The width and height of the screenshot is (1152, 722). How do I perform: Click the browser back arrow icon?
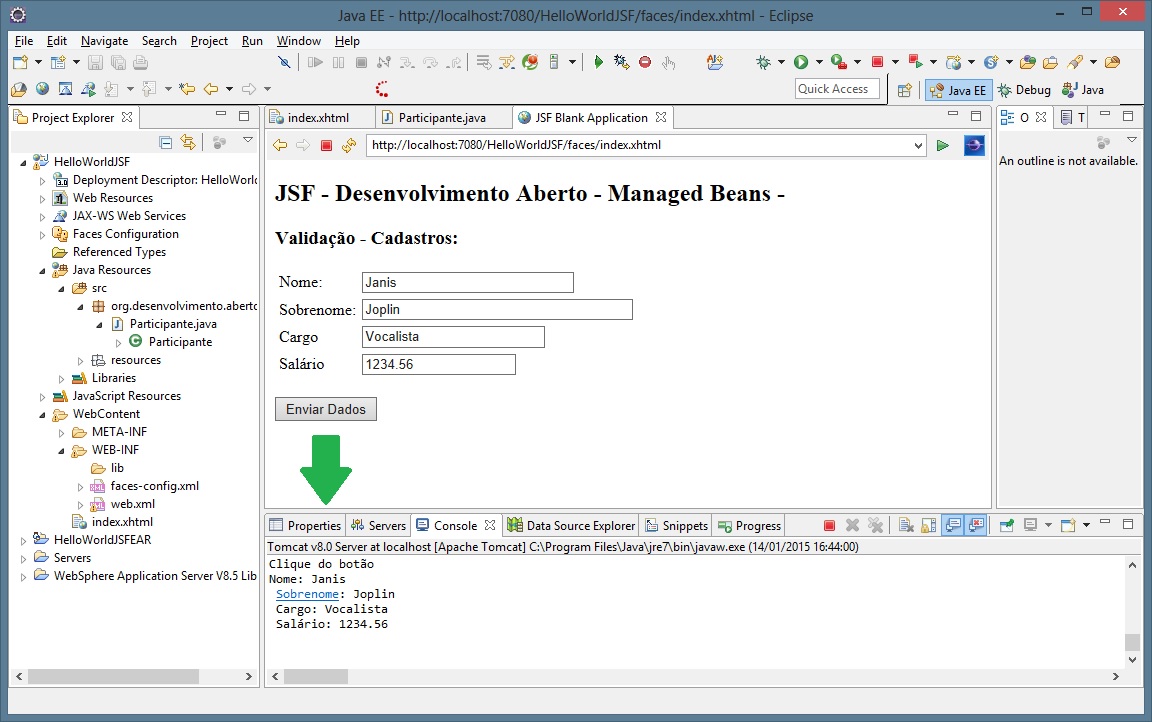pyautogui.click(x=280, y=146)
